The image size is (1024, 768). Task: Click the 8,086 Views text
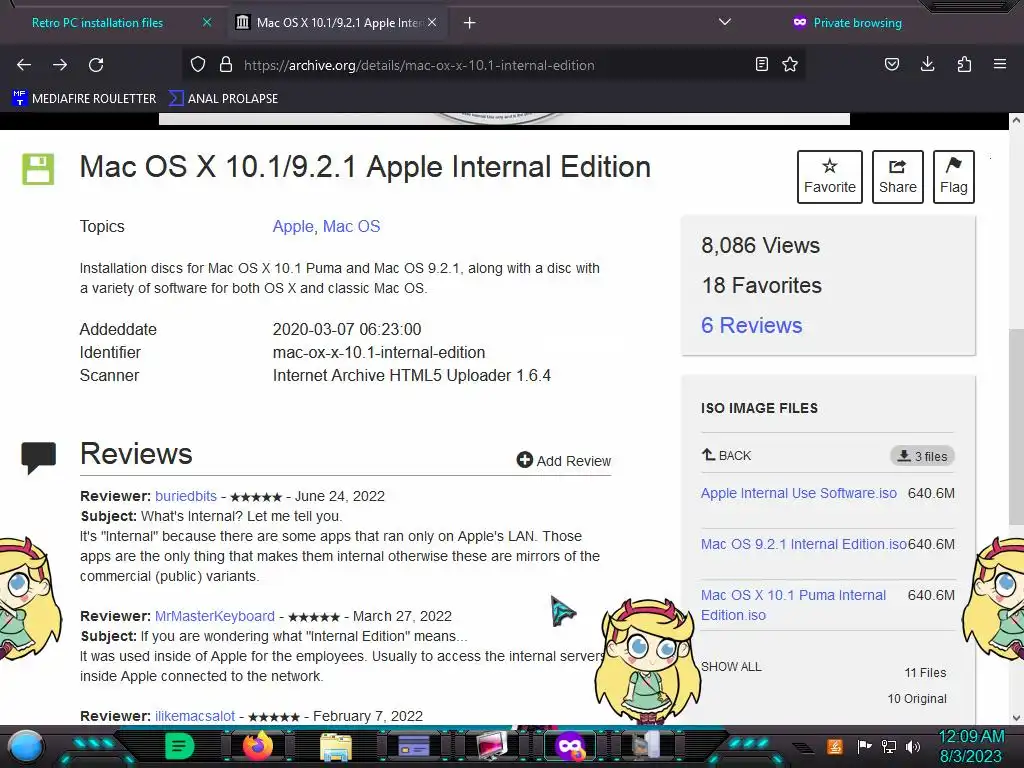pos(760,246)
